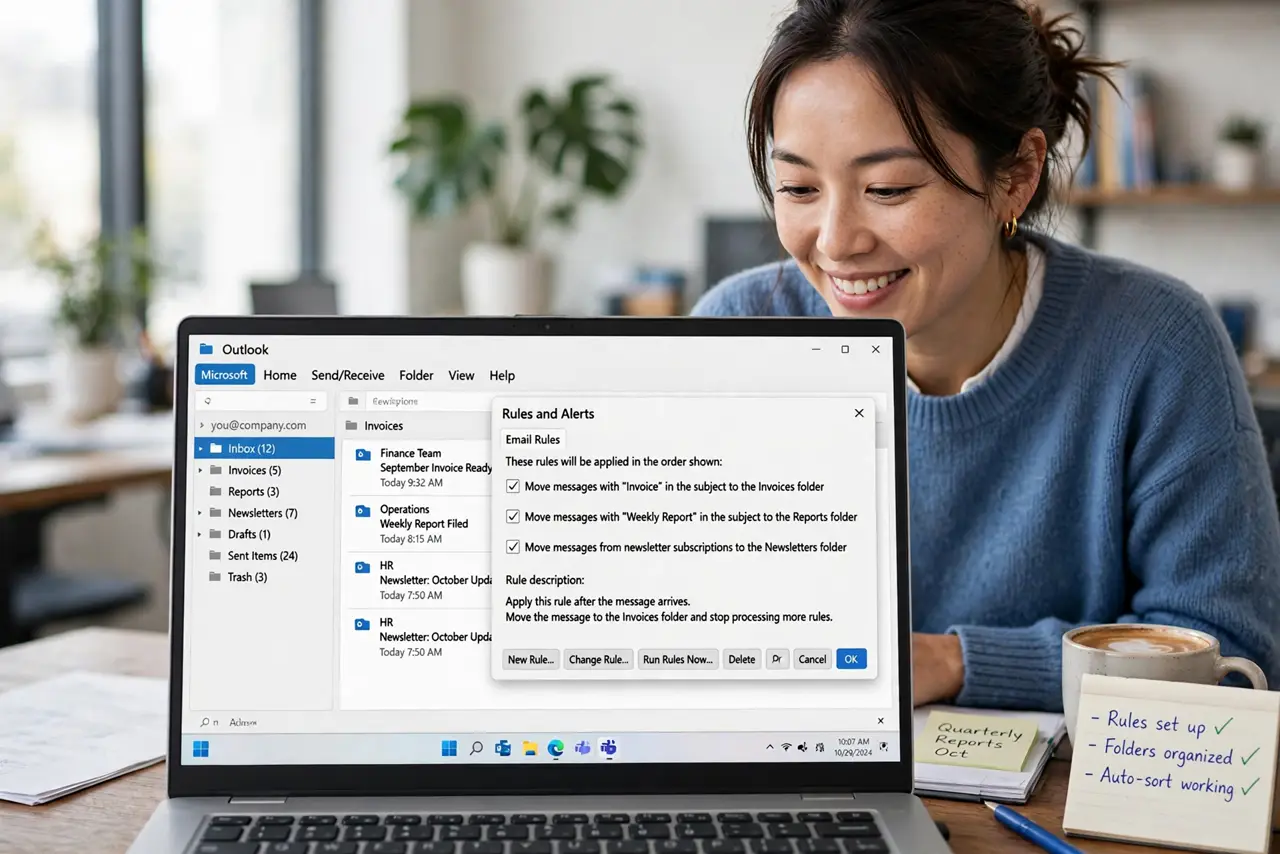Expand the you@company.com account tree
This screenshot has width=1280, height=854.
[x=201, y=425]
